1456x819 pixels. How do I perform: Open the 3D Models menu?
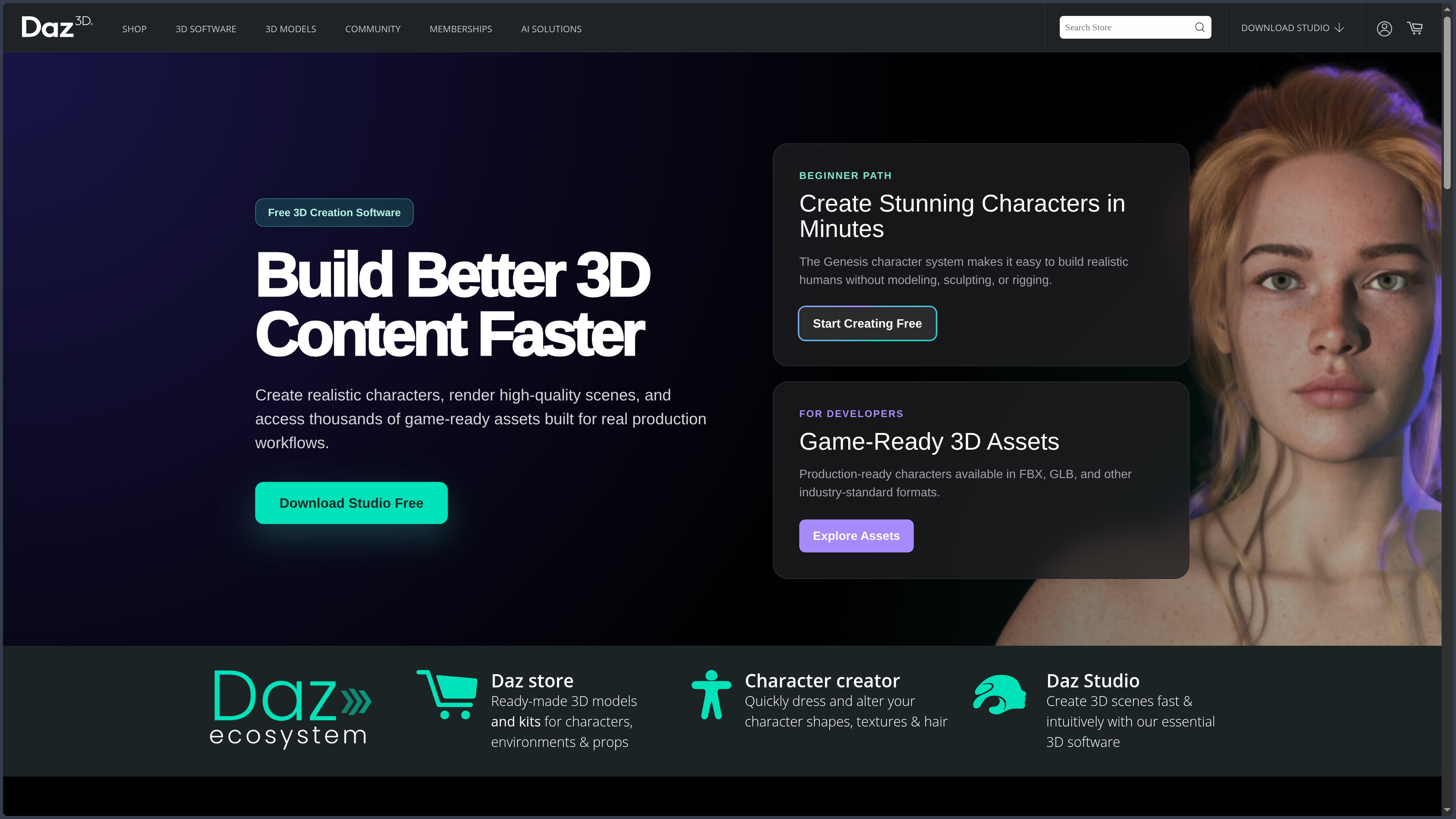point(290,29)
